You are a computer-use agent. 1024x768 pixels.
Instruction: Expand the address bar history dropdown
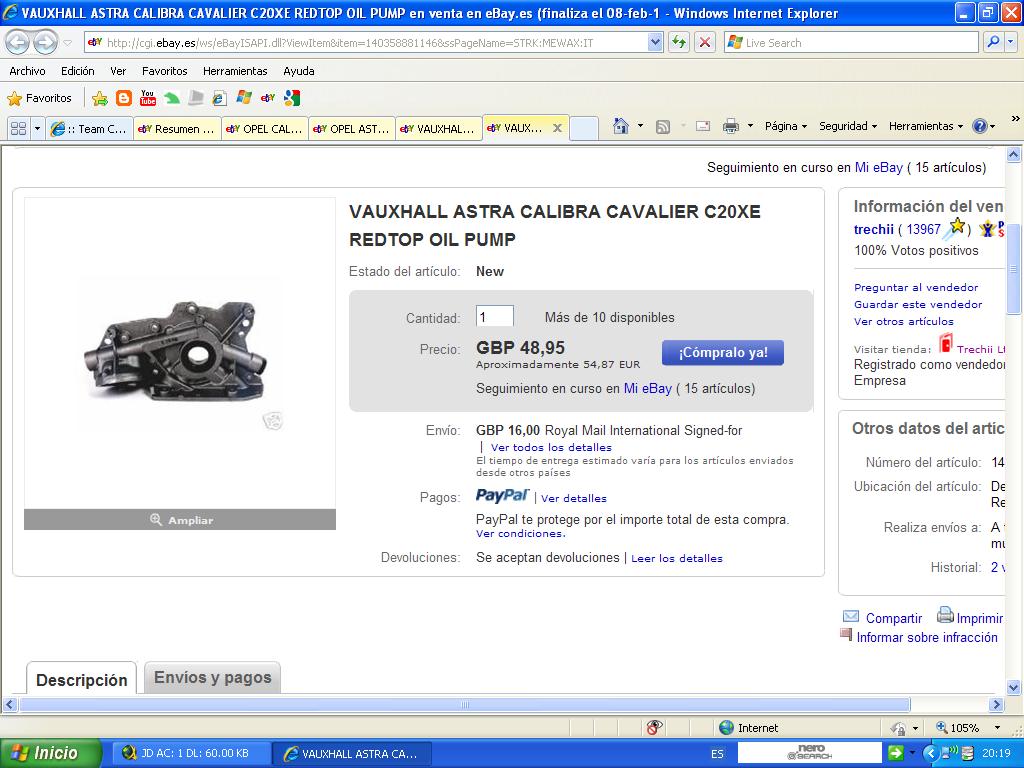pos(655,42)
